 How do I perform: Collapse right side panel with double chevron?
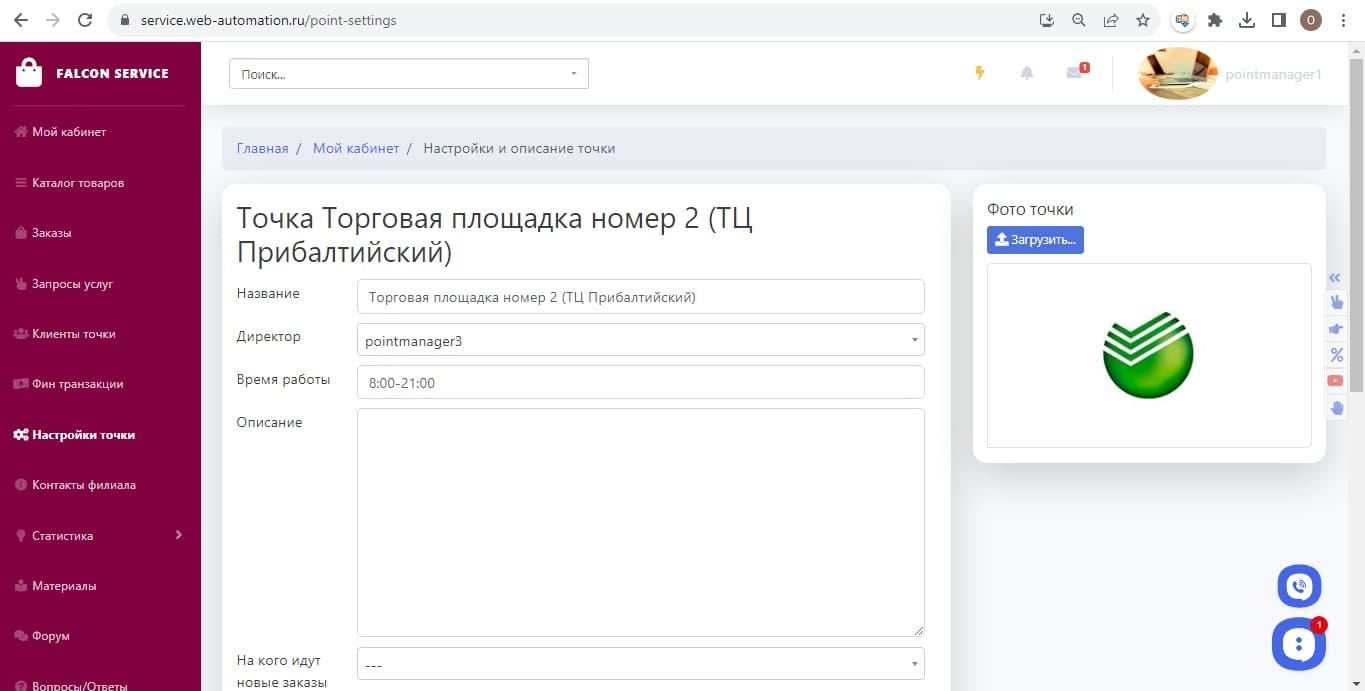coord(1335,278)
